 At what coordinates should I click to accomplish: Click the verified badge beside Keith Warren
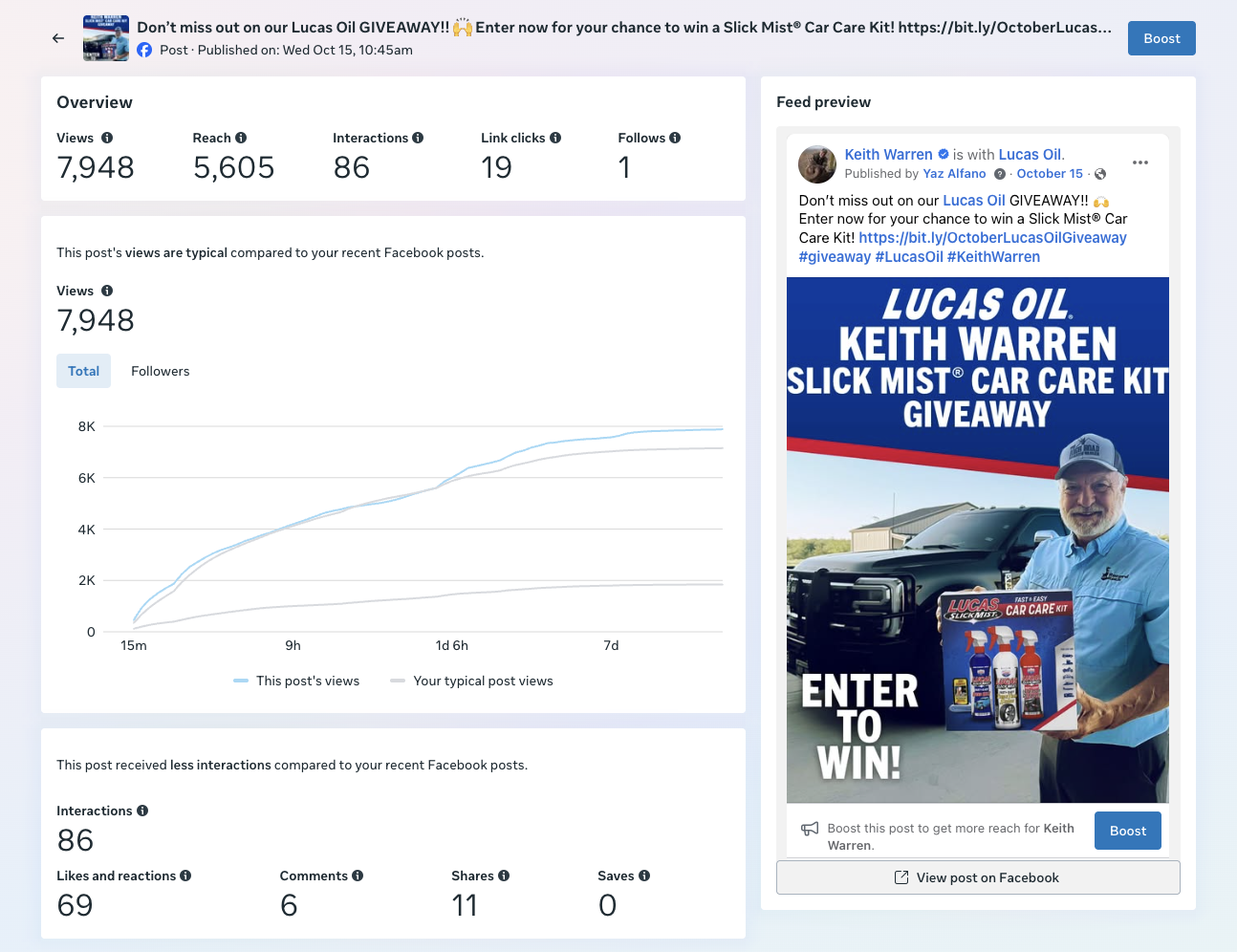tap(944, 154)
